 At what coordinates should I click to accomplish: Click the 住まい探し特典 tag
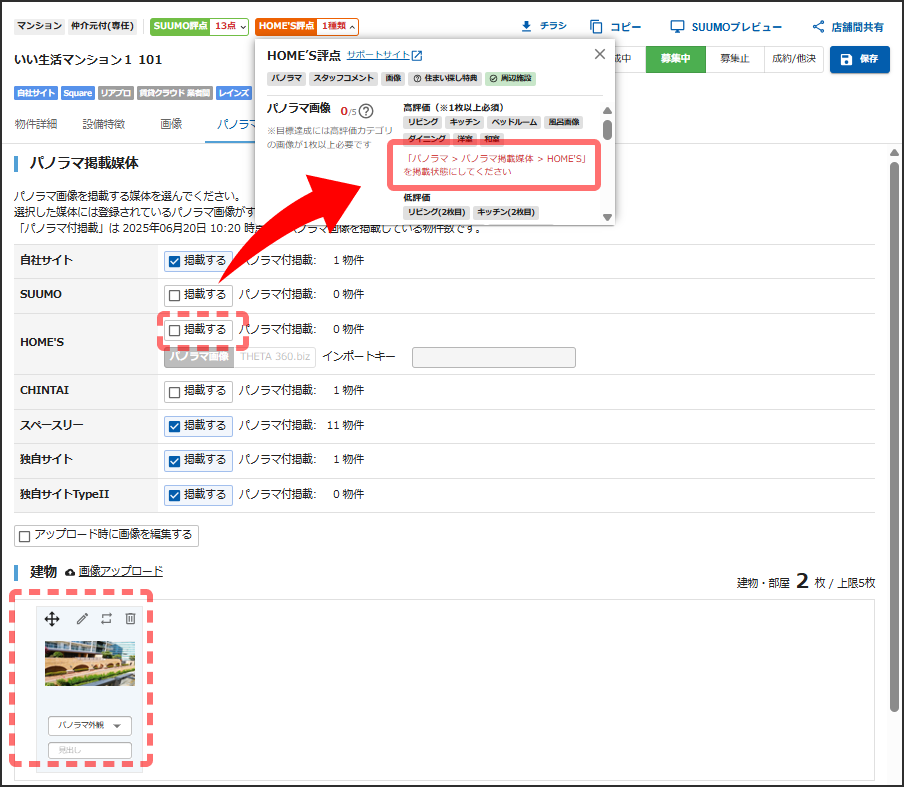pyautogui.click(x=445, y=78)
